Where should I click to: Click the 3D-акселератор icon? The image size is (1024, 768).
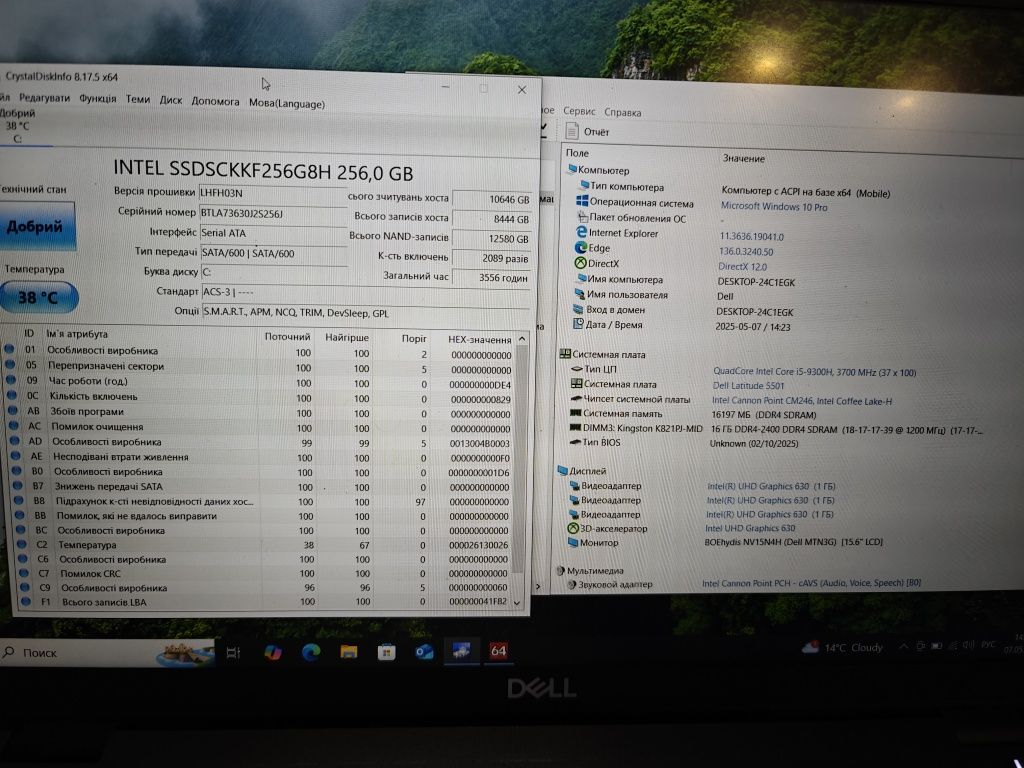tap(573, 528)
